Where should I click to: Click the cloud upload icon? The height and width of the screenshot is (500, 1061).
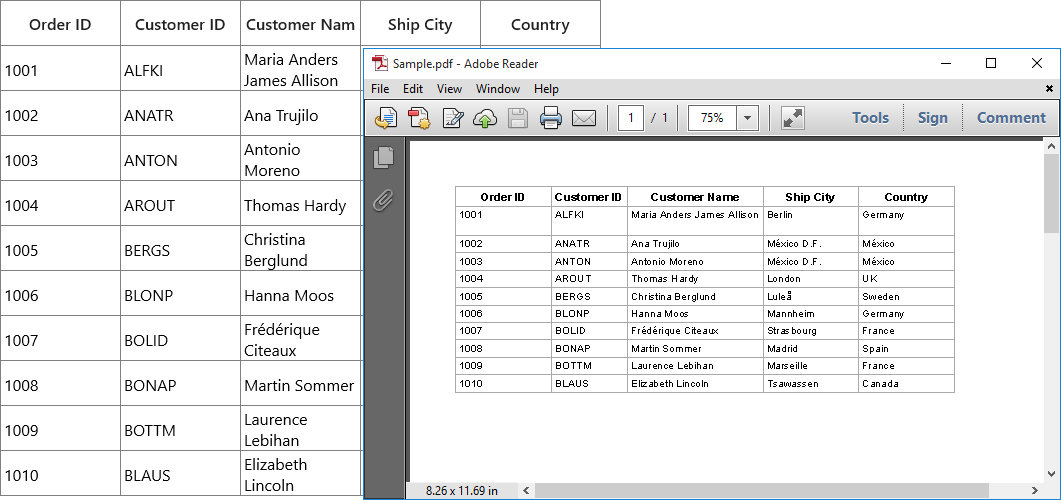coord(484,118)
